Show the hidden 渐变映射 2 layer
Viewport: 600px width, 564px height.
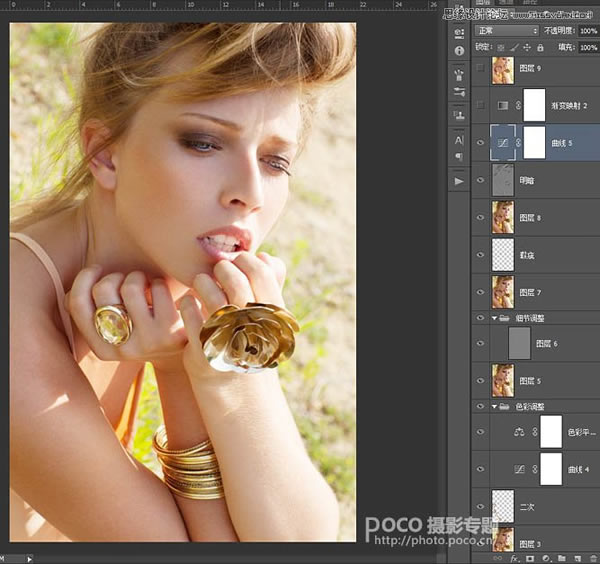(480, 105)
